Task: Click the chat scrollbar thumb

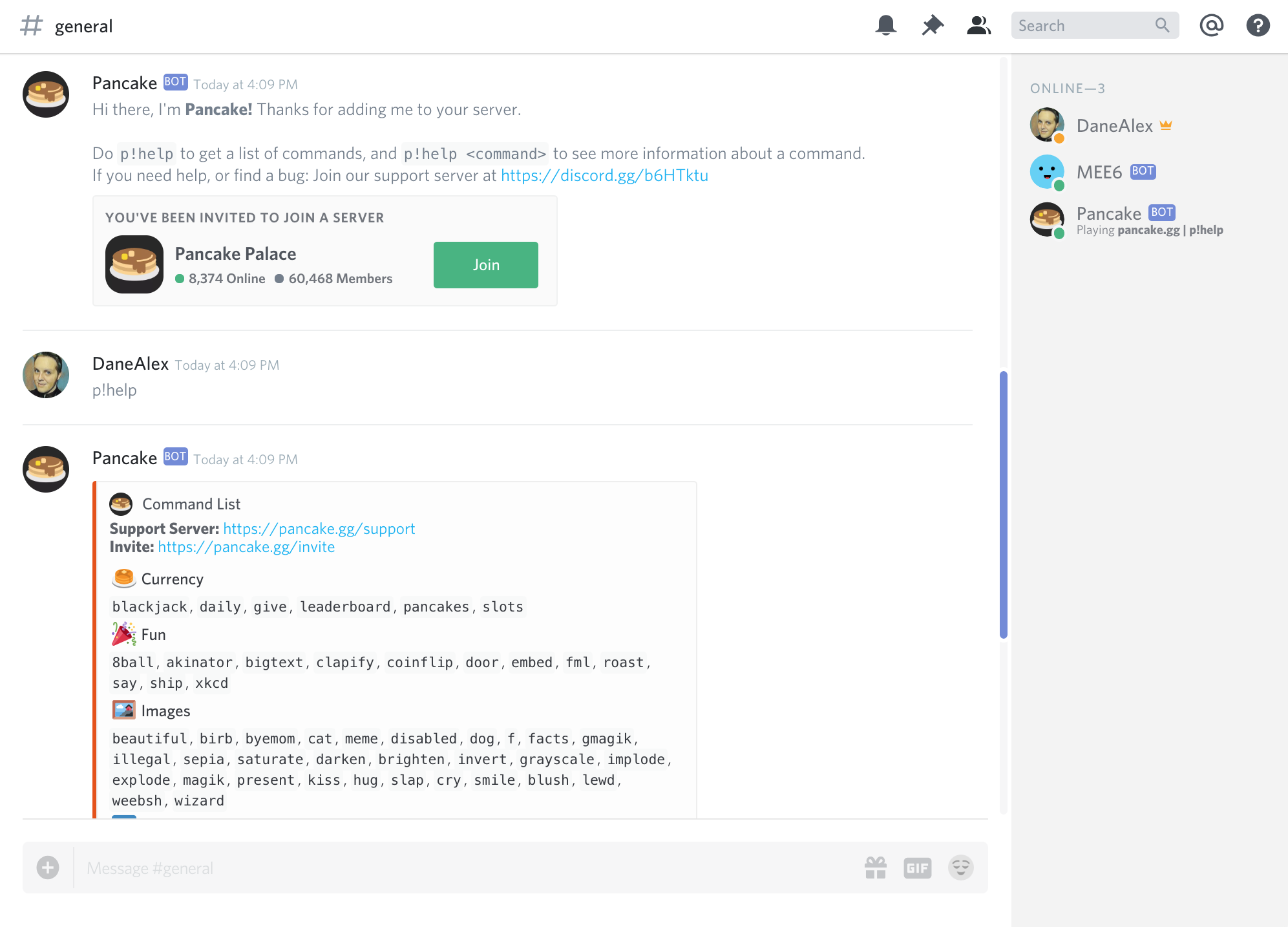Action: point(1003,504)
